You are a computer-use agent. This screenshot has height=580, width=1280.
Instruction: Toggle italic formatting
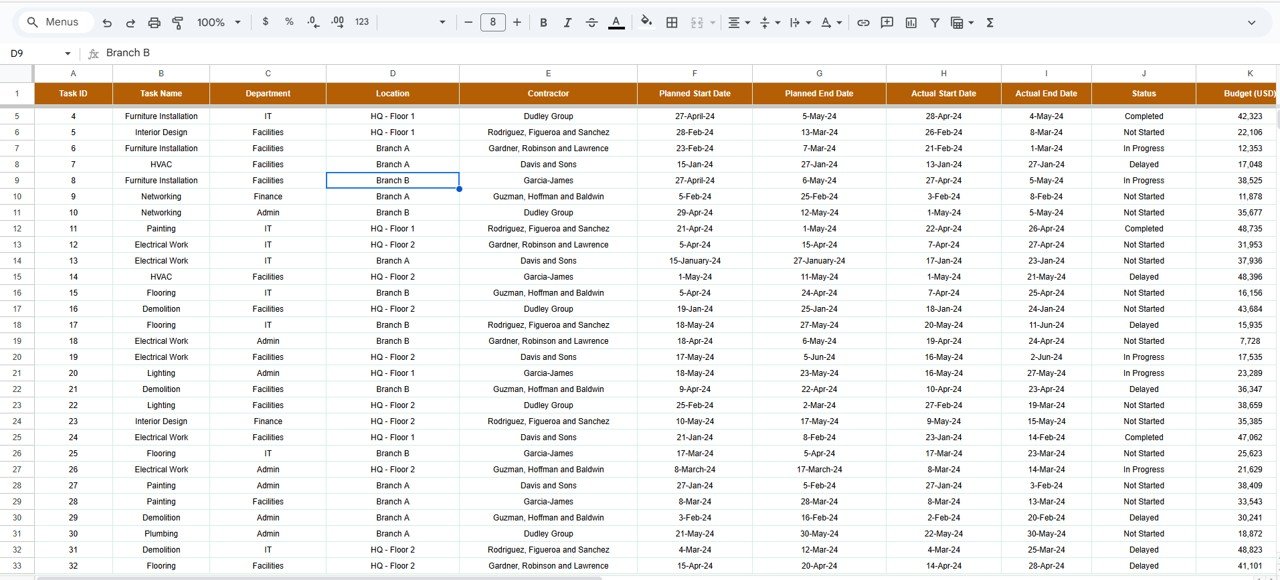tap(567, 22)
